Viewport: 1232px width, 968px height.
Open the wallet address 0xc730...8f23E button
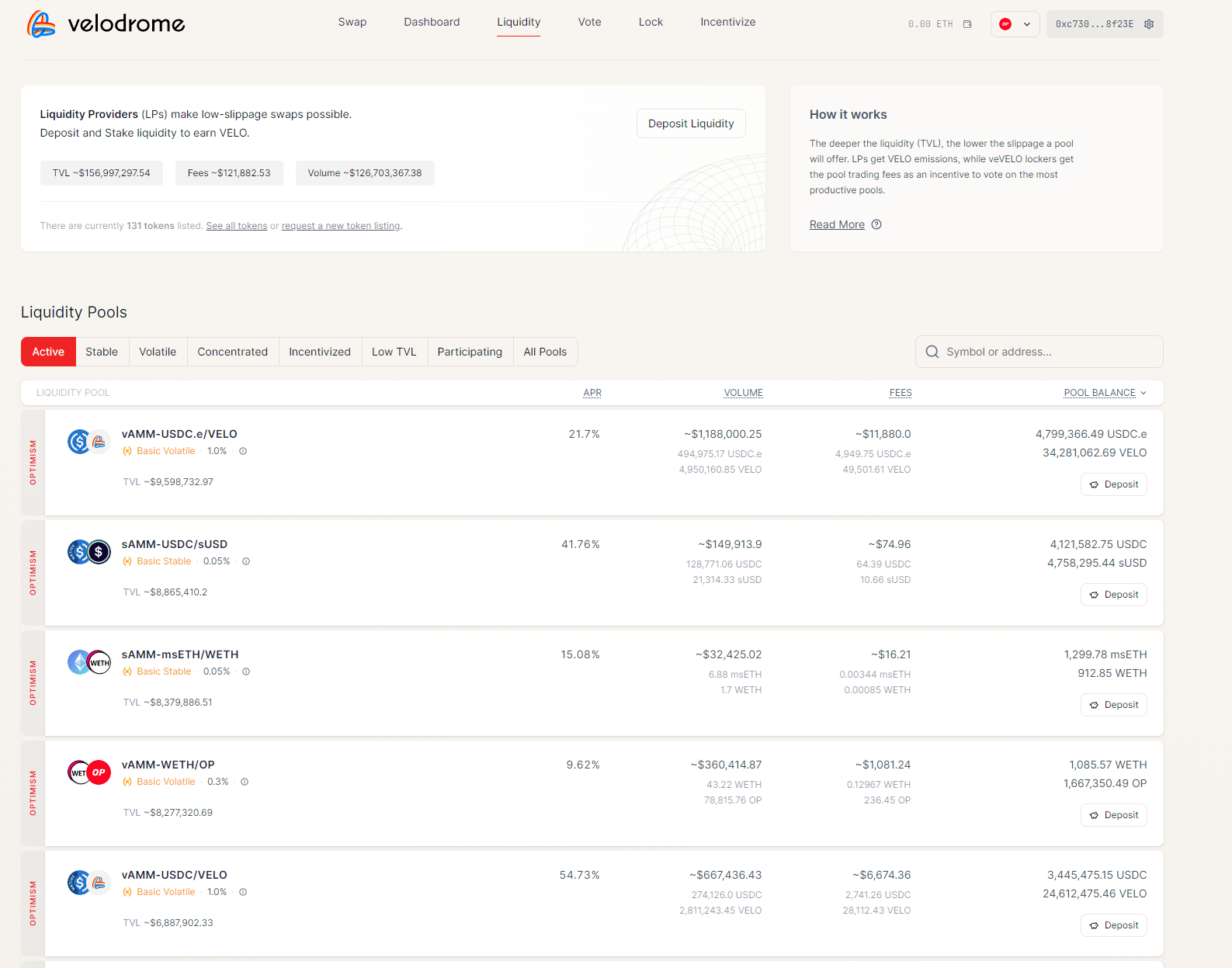[x=1105, y=24]
